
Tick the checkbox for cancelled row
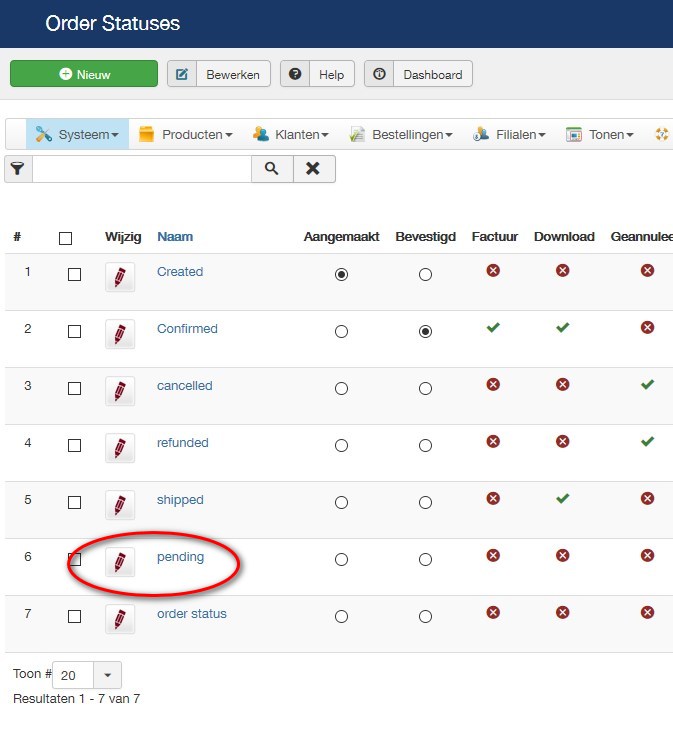pos(74,389)
